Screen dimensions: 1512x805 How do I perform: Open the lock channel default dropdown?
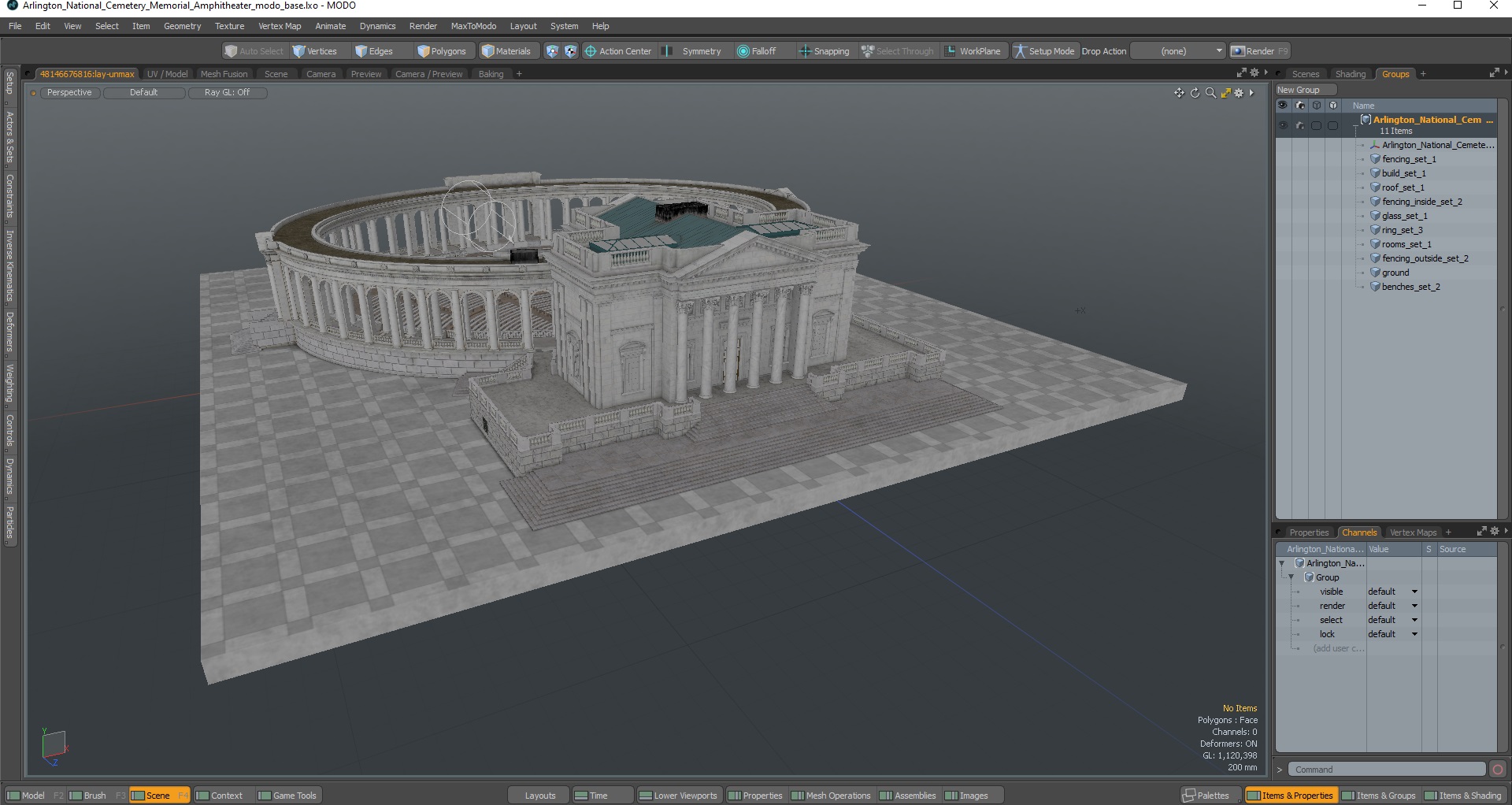click(x=1392, y=634)
